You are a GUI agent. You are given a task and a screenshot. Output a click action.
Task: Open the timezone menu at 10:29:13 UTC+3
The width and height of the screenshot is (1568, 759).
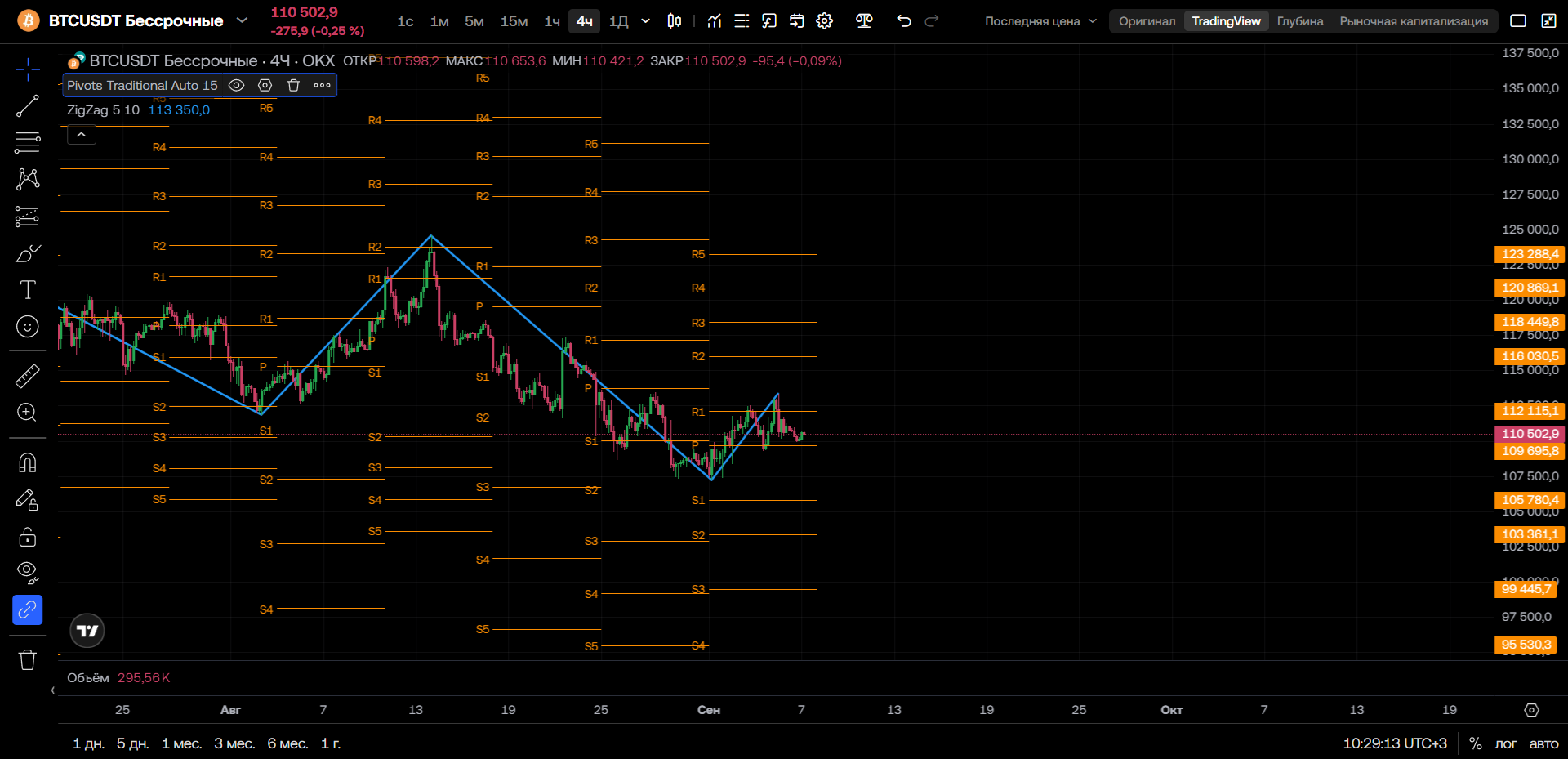point(1395,743)
